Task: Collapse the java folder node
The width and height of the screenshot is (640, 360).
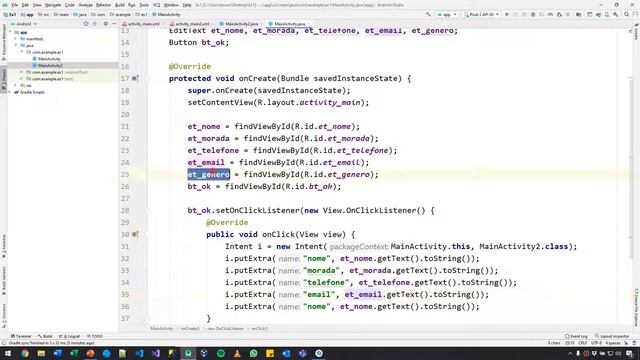Action: (16, 45)
